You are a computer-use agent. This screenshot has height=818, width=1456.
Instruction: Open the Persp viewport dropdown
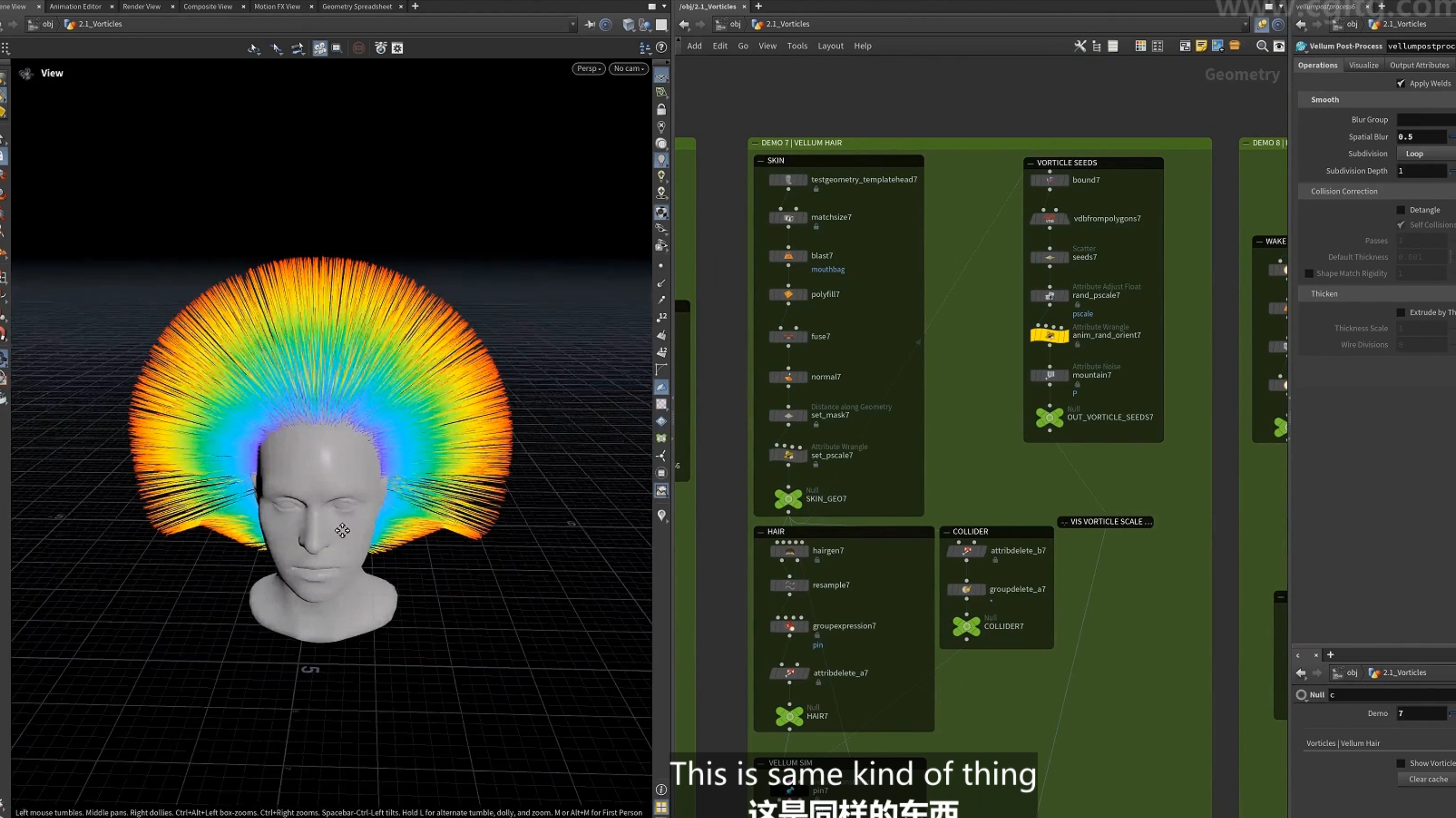[588, 68]
